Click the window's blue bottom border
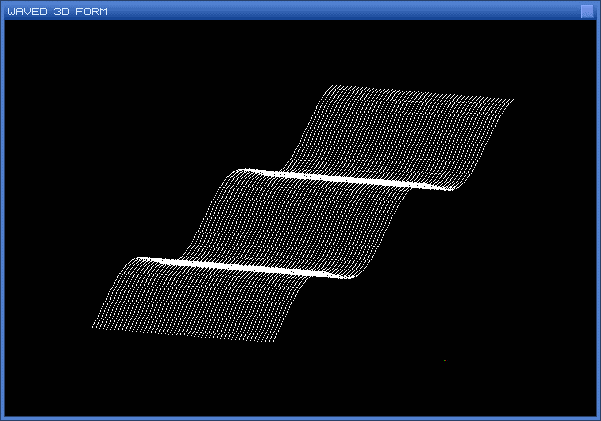The height and width of the screenshot is (421, 601). pyautogui.click(x=300, y=418)
